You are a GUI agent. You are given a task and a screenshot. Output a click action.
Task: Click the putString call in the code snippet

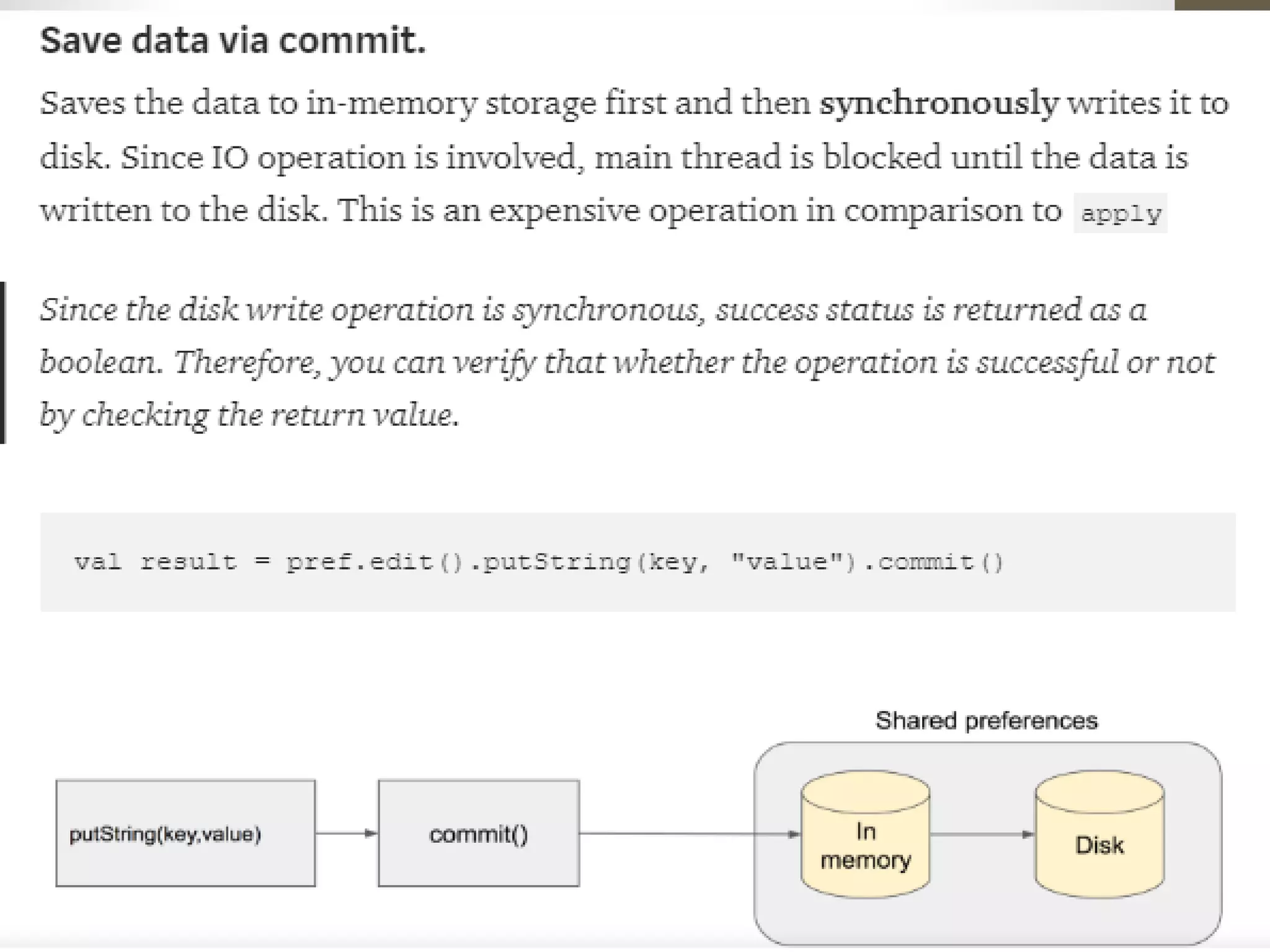click(556, 562)
